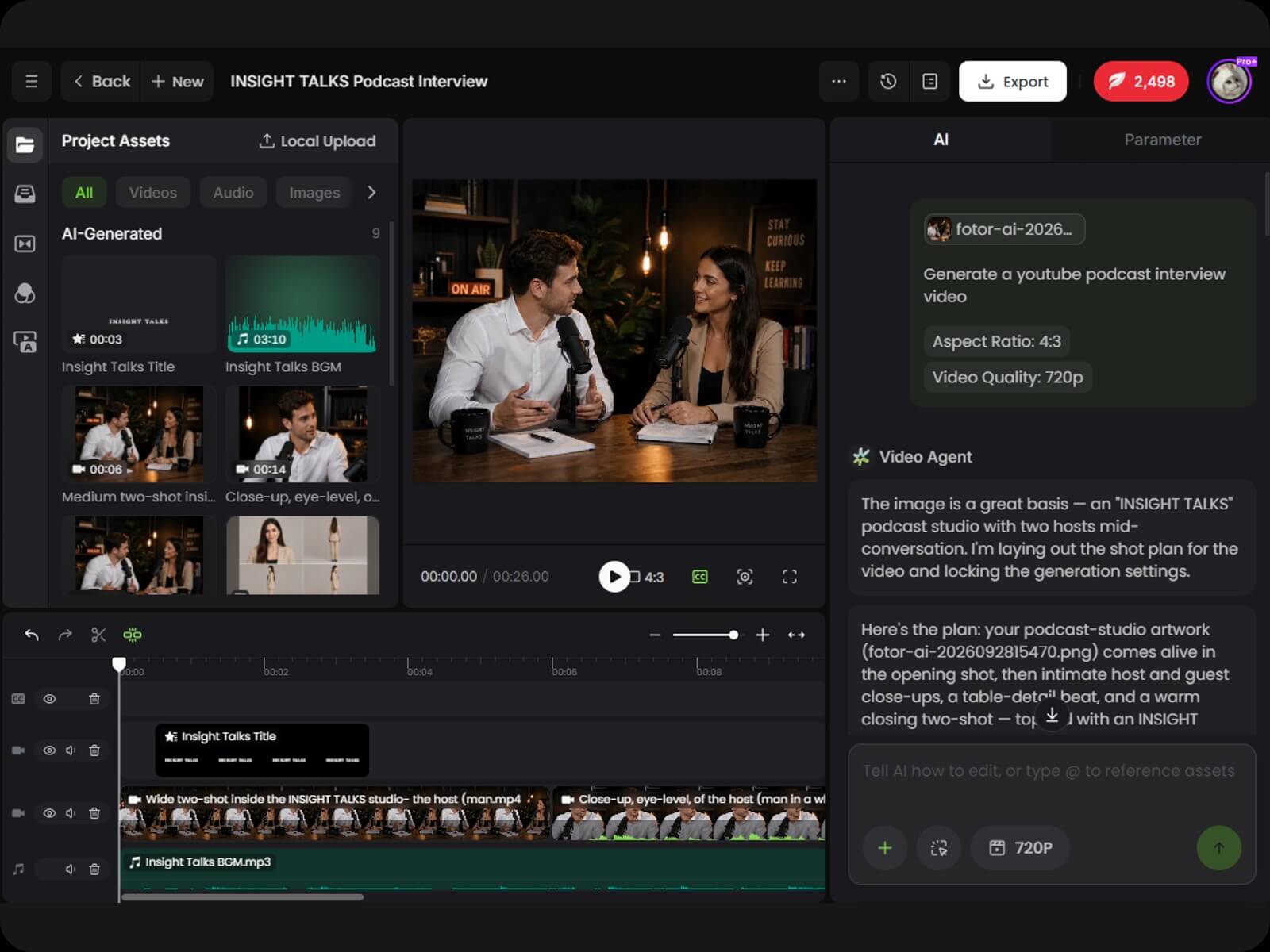Viewport: 1270px width, 952px height.
Task: Switch to the AI tab
Action: point(941,140)
